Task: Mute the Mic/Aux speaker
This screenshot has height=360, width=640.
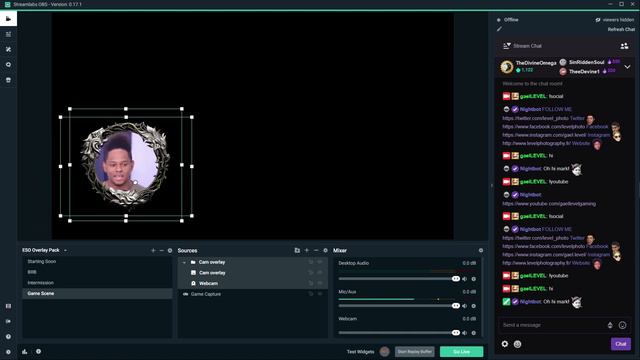Action: [x=464, y=306]
